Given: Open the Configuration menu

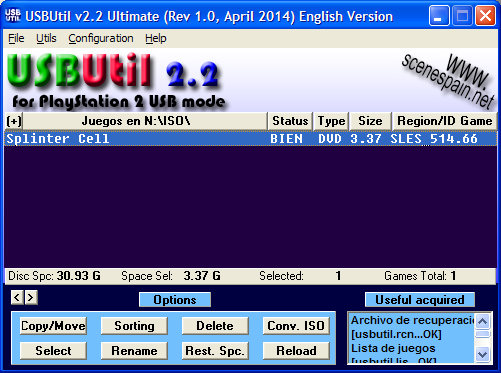Looking at the screenshot, I should pos(101,38).
